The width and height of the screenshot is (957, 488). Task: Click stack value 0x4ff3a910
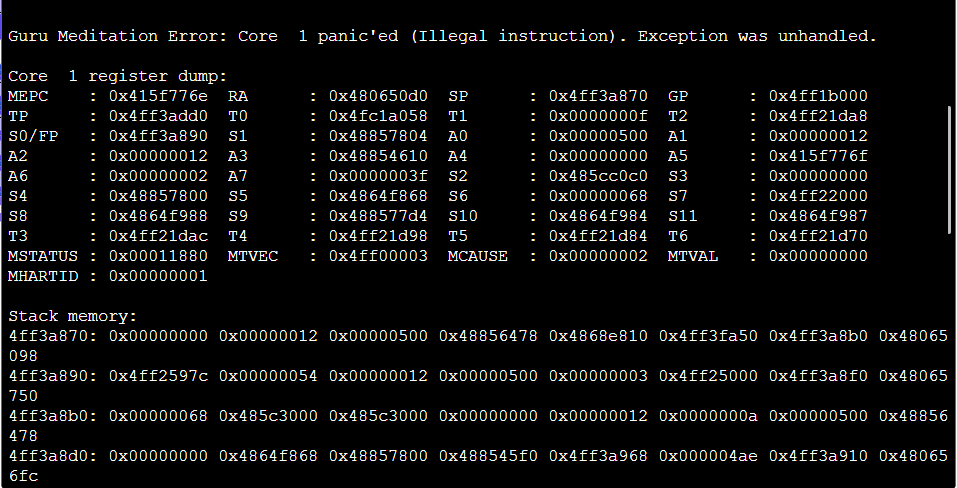(818, 457)
